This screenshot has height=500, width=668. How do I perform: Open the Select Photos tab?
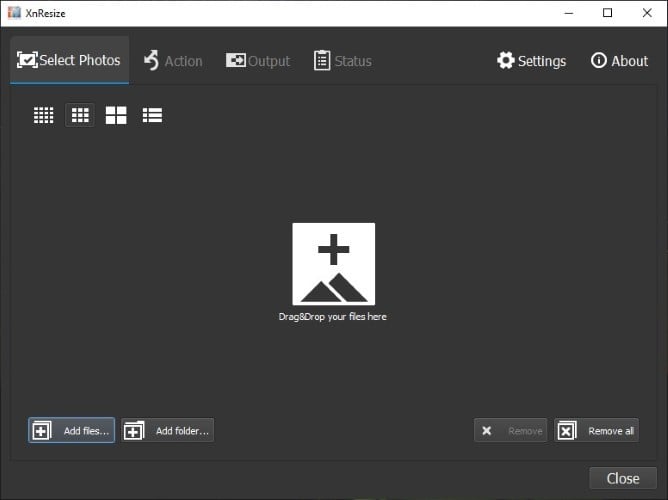(x=69, y=60)
